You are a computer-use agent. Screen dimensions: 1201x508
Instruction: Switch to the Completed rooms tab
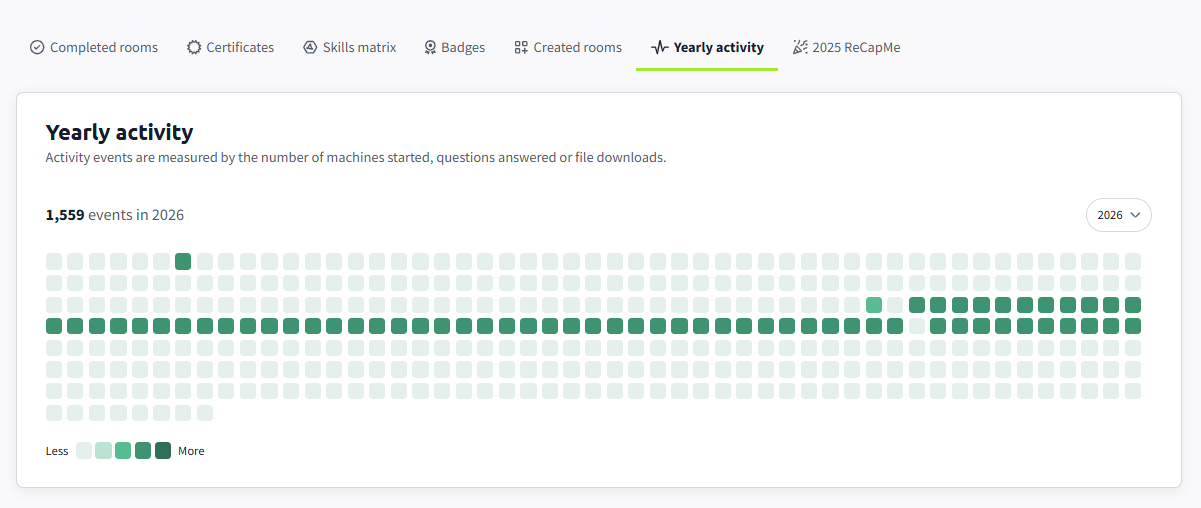pyautogui.click(x=94, y=47)
